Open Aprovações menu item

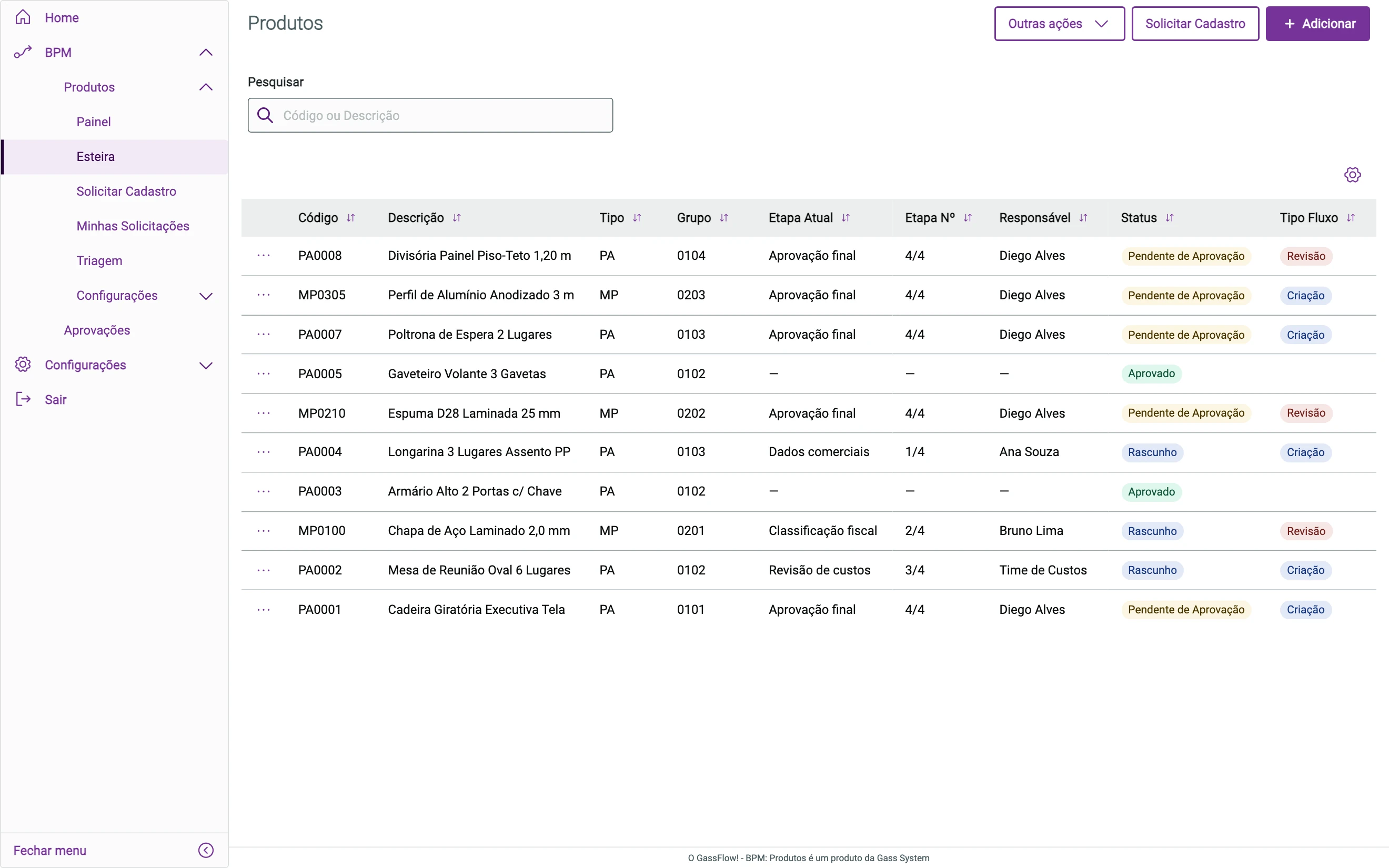pos(97,330)
